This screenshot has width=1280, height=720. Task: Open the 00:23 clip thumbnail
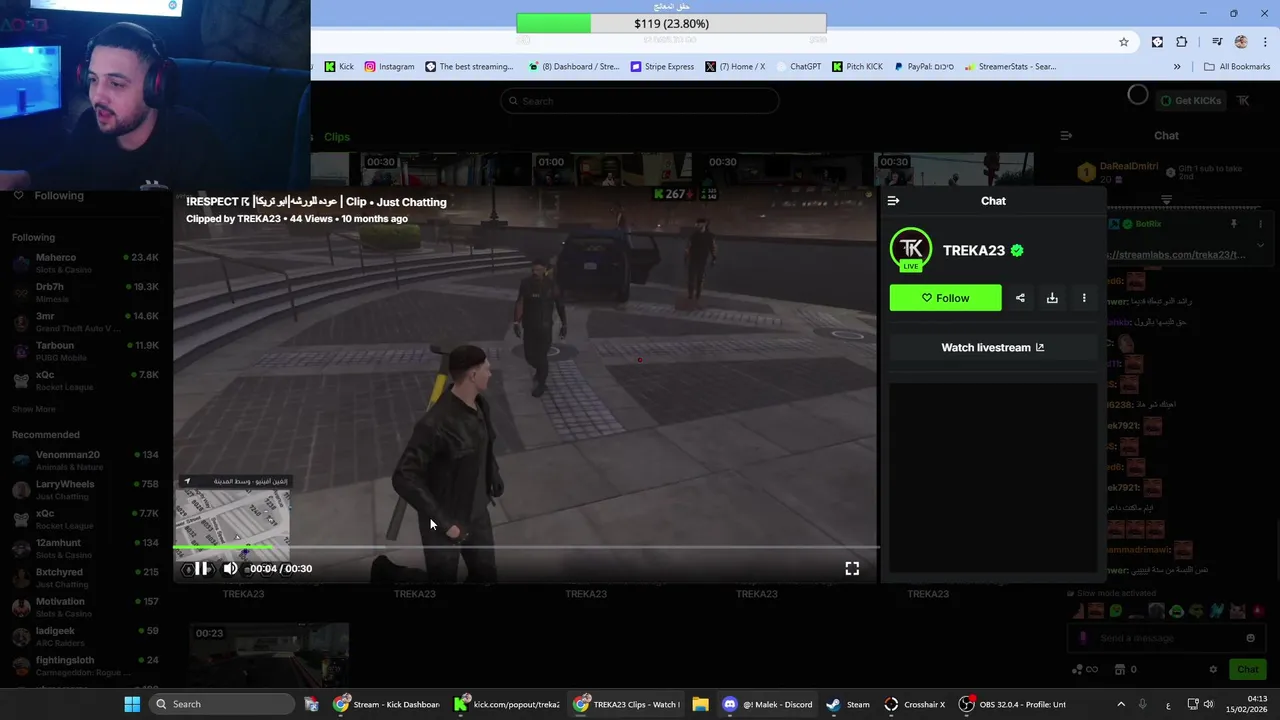[x=269, y=653]
